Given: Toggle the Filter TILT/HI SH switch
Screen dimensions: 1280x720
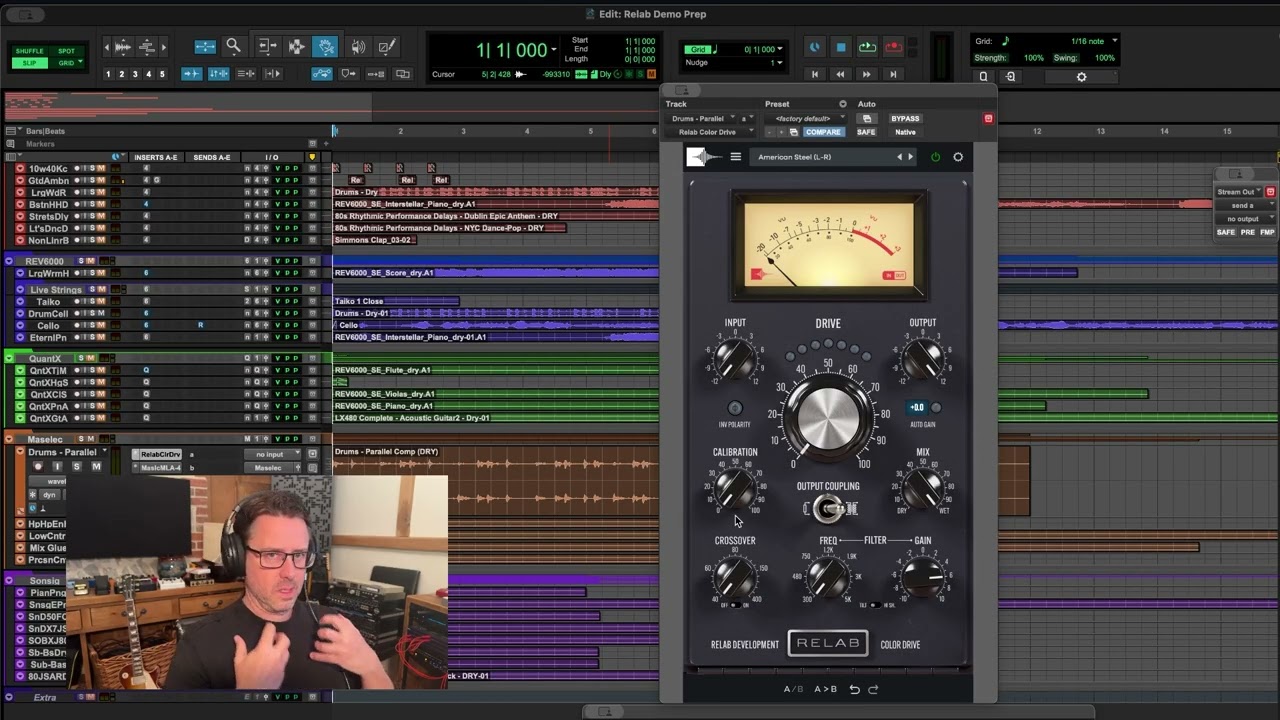Looking at the screenshot, I should pyautogui.click(x=876, y=605).
